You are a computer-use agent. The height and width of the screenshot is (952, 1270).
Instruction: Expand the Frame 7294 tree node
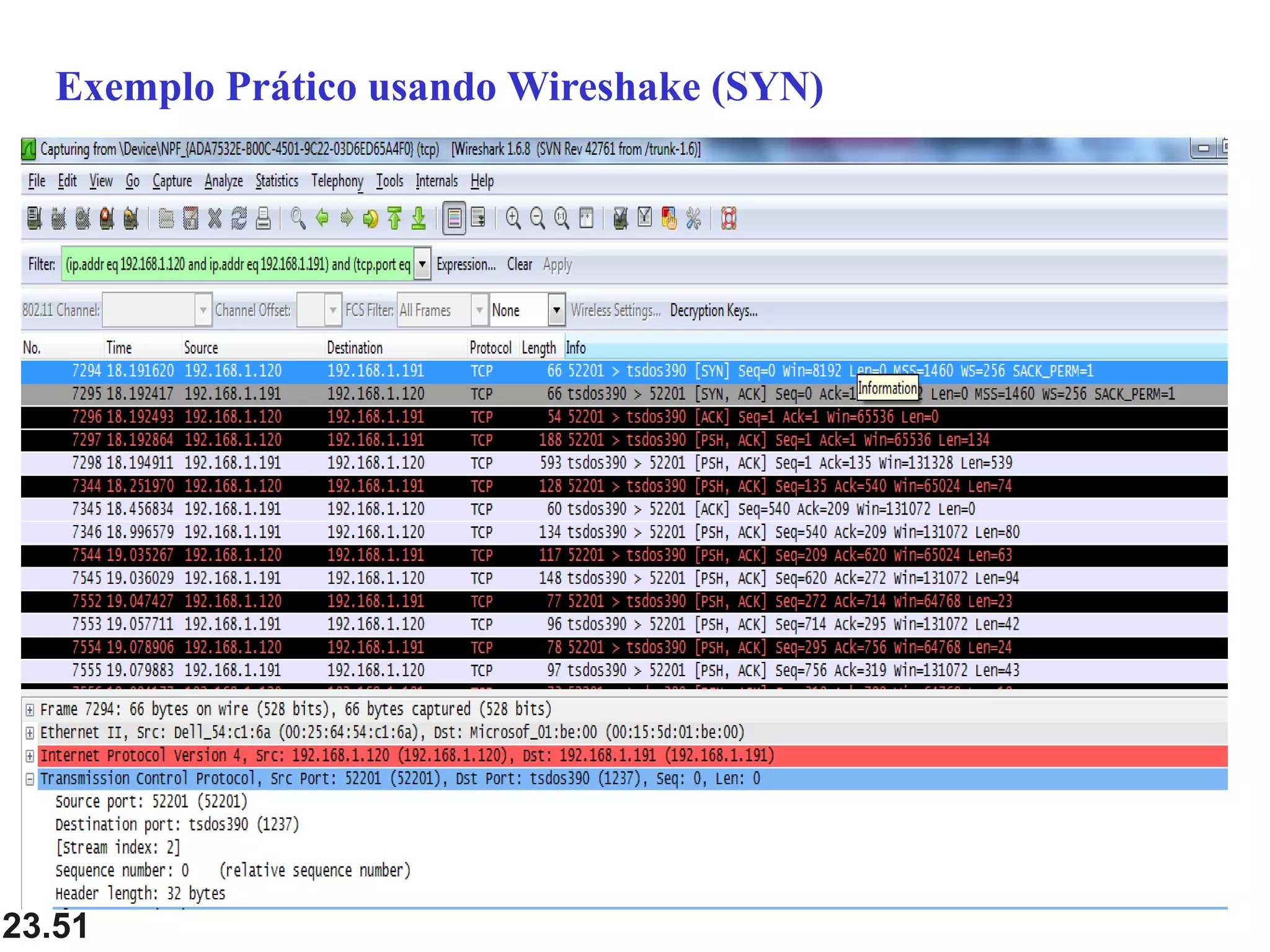pyautogui.click(x=29, y=710)
